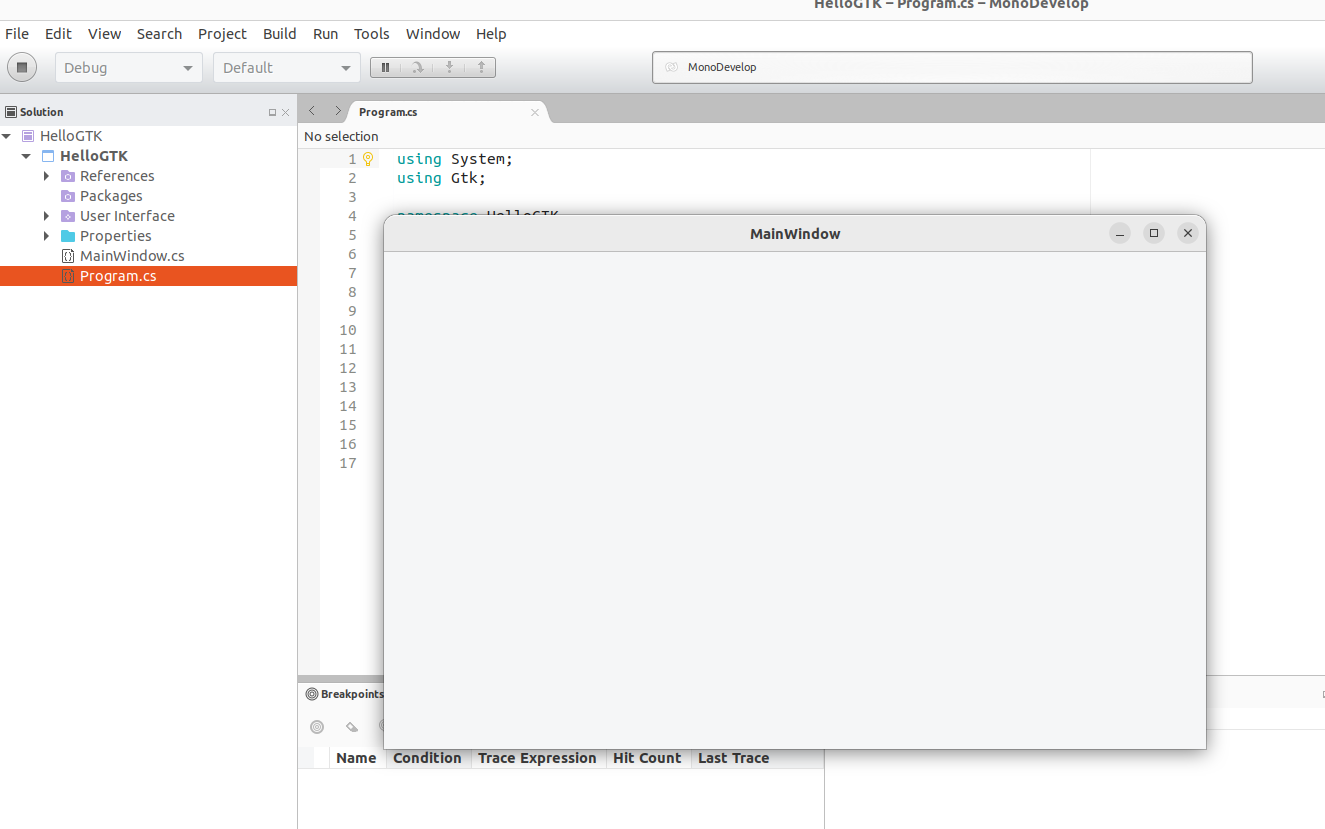Open the File menu
1325x829 pixels.
coord(17,34)
